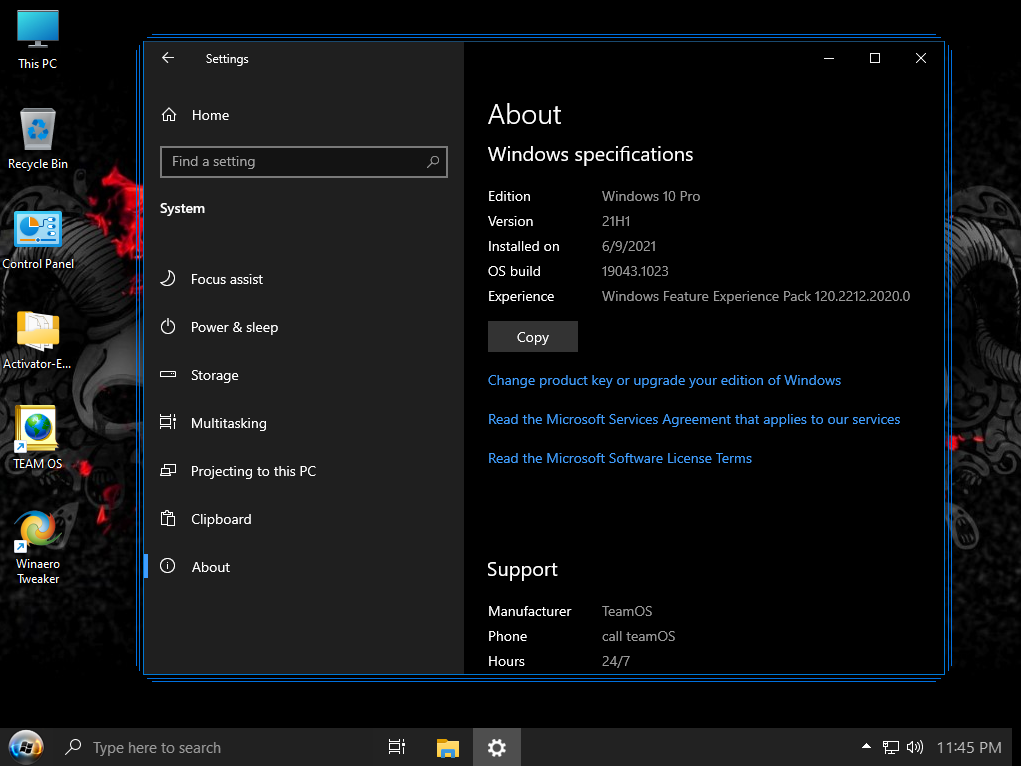Minimize the Settings window
The height and width of the screenshot is (766, 1021).
pyautogui.click(x=829, y=58)
